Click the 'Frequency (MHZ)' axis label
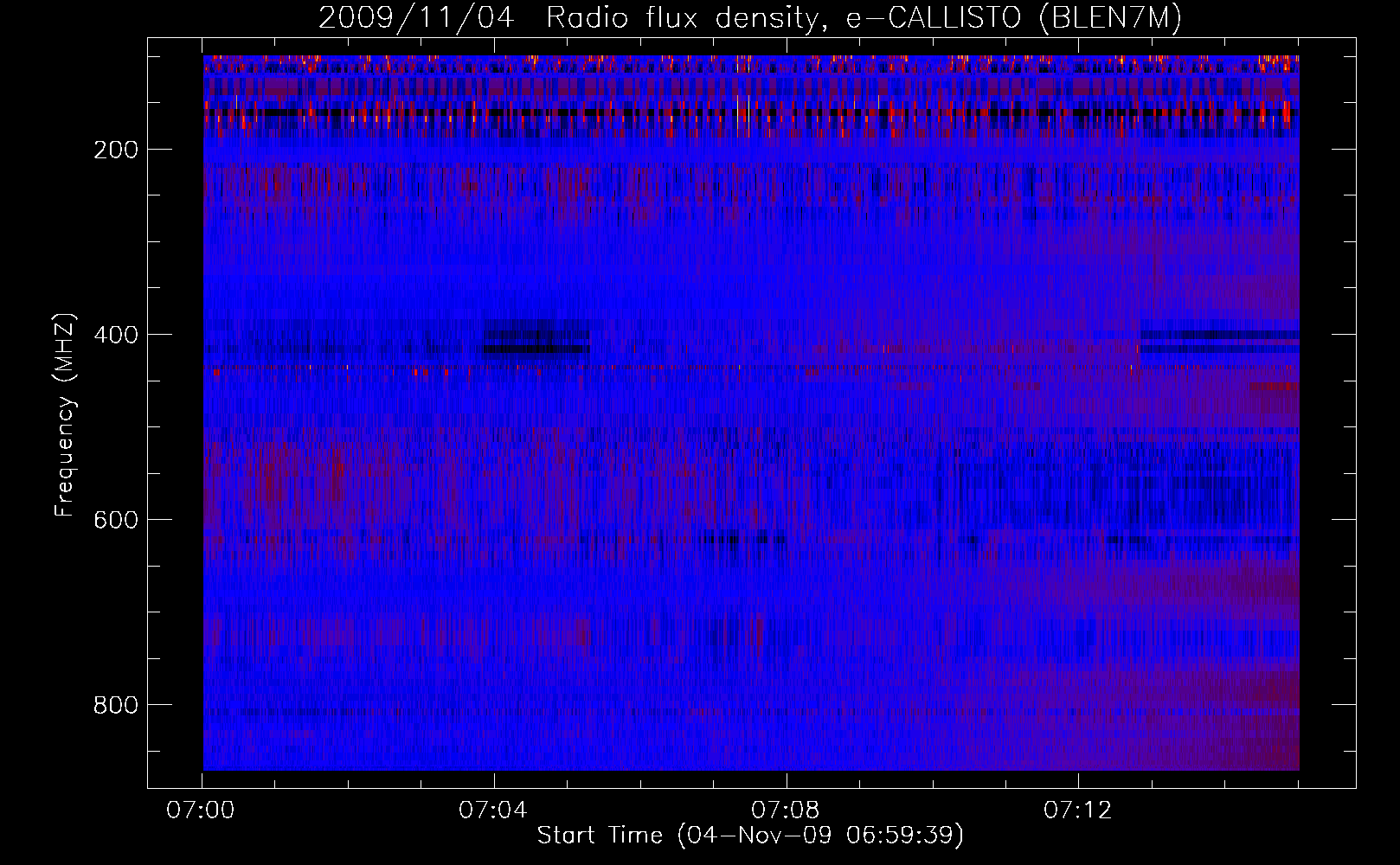The image size is (1400, 865). 65,414
